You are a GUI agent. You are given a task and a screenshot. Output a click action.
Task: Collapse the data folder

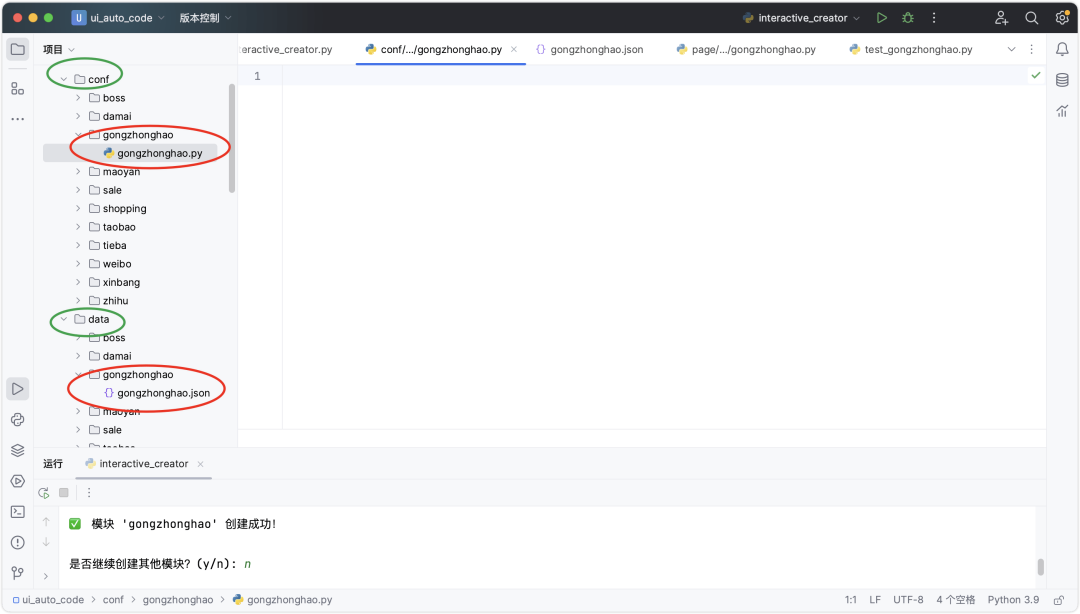coord(64,319)
